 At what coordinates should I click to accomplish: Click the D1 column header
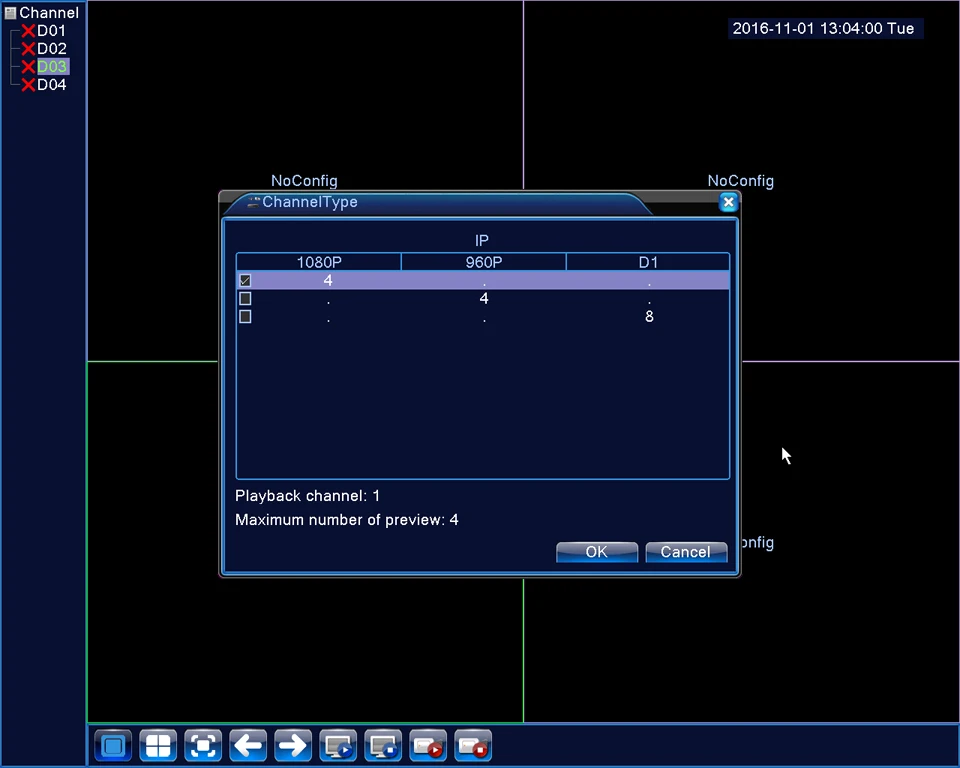pyautogui.click(x=648, y=262)
